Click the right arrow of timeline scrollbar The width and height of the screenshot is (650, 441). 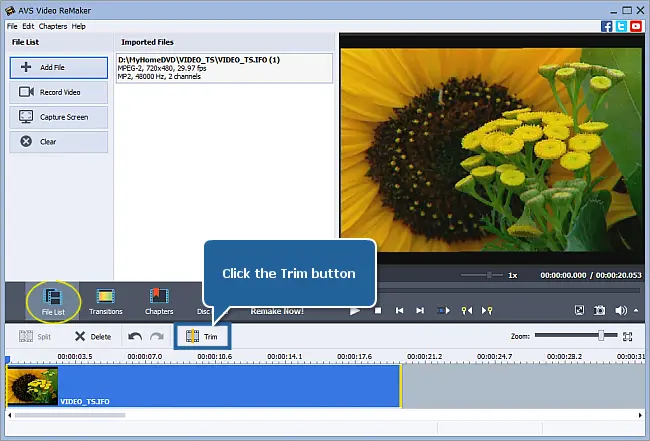tap(640, 415)
